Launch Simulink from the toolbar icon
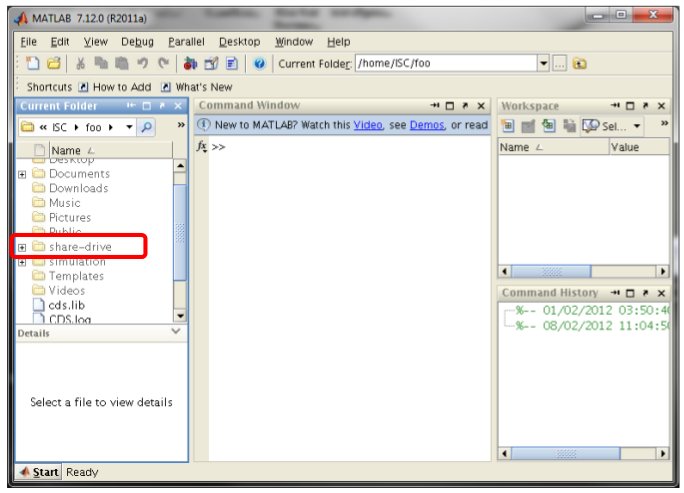This screenshot has height=493, width=684. pyautogui.click(x=191, y=64)
